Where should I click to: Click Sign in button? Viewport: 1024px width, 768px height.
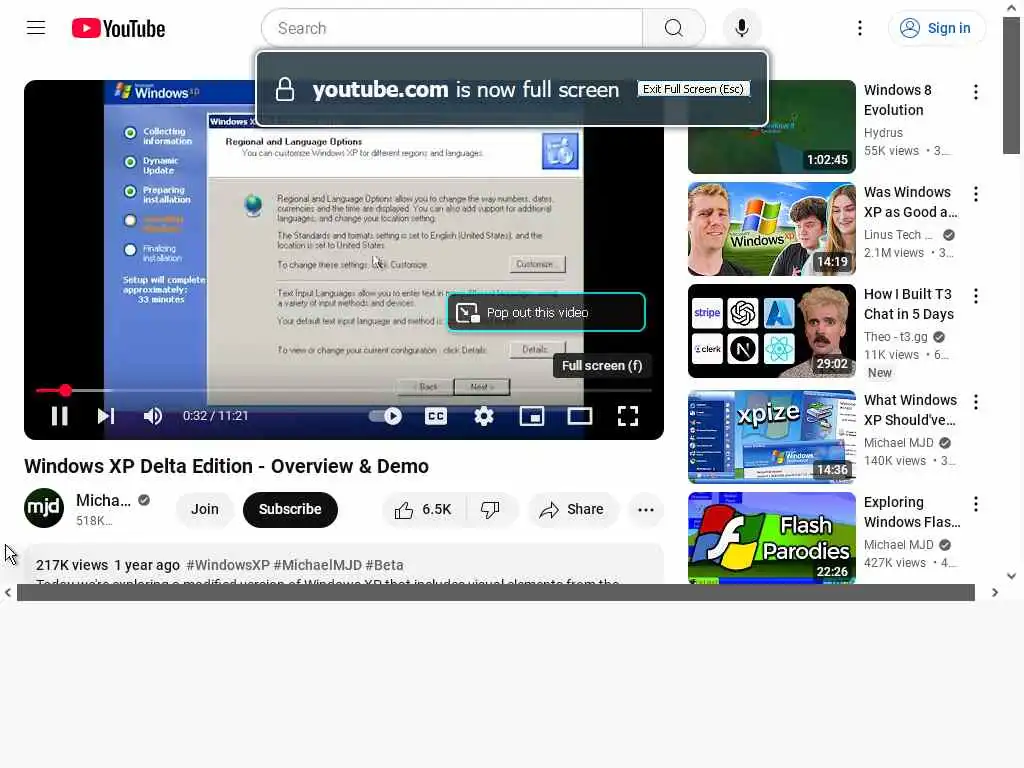pos(936,28)
